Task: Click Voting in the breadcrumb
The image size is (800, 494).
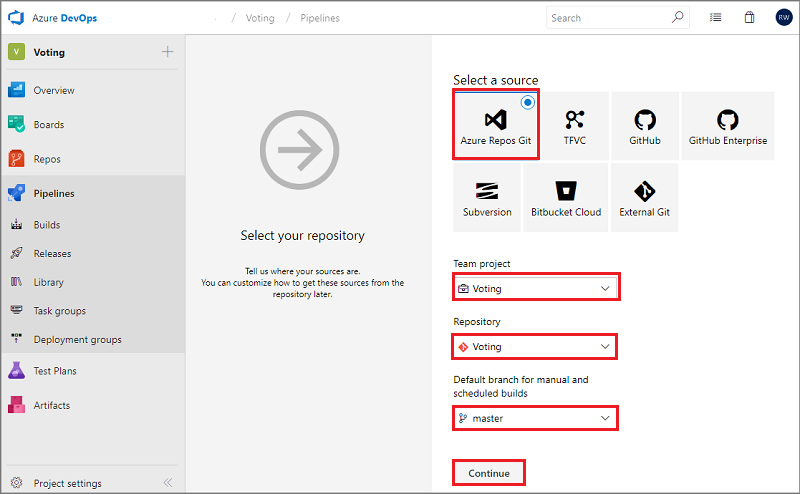Action: (260, 18)
